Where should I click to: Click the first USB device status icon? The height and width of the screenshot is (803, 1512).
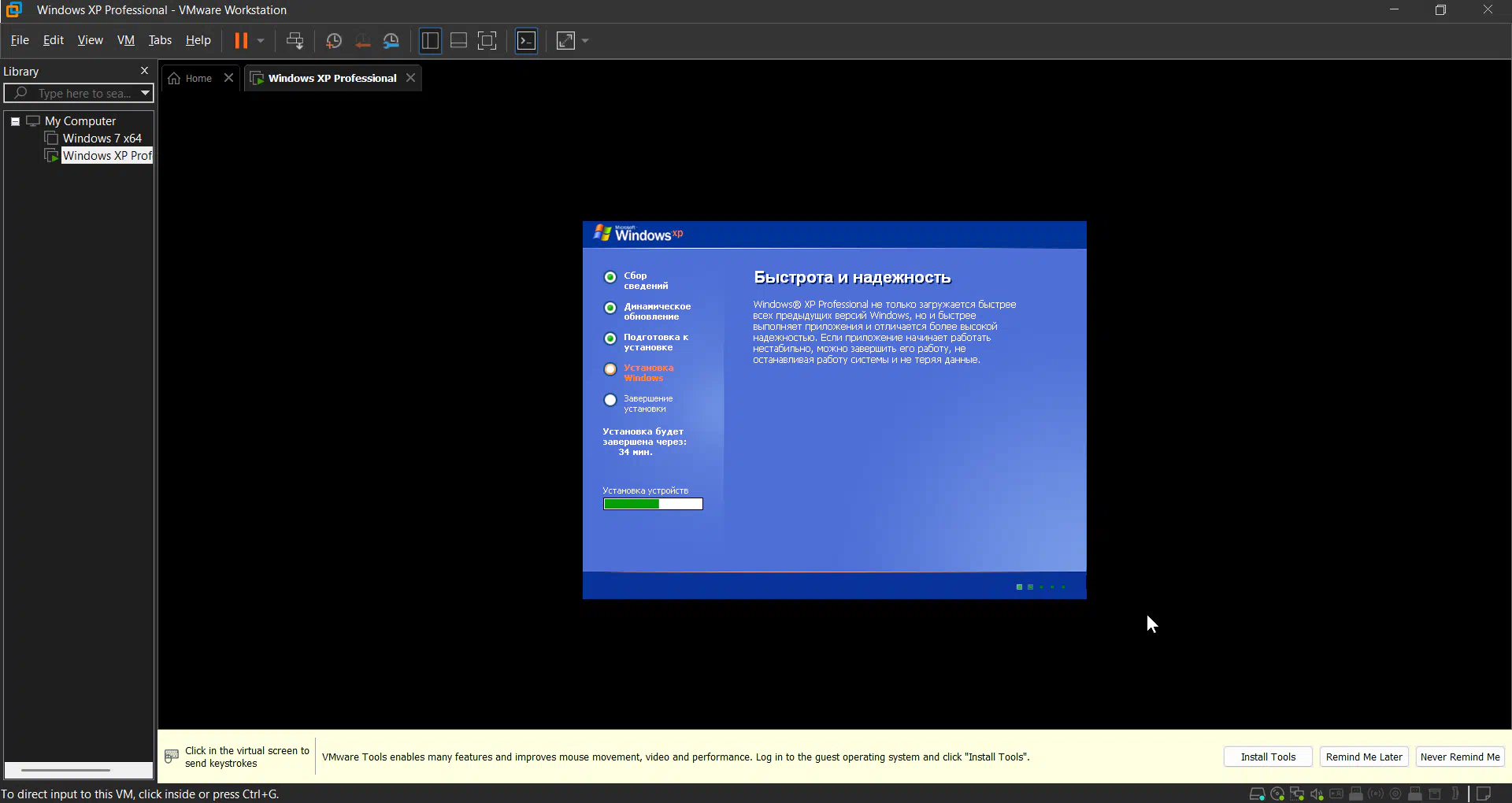1356,794
